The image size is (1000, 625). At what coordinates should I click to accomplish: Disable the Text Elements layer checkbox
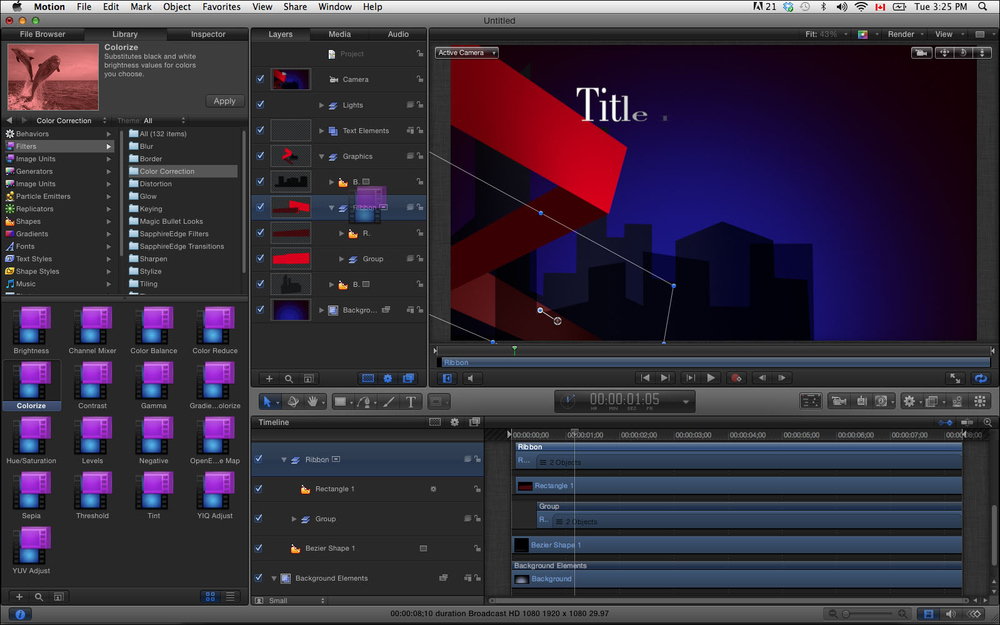(x=260, y=130)
